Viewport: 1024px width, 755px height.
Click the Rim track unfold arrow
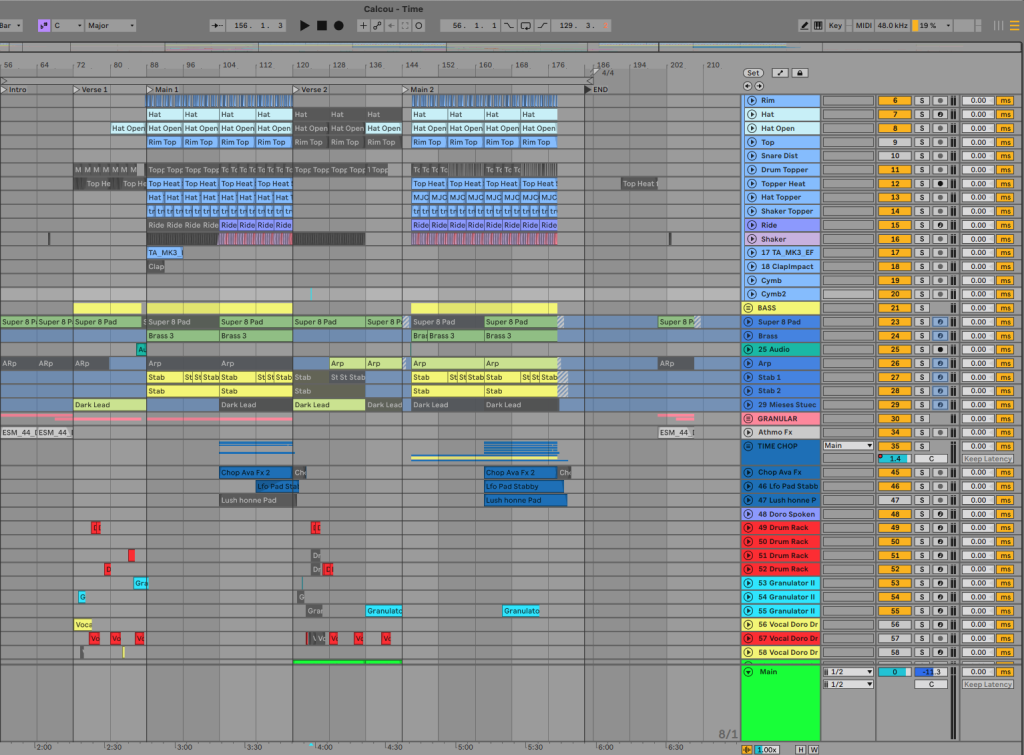click(x=752, y=101)
